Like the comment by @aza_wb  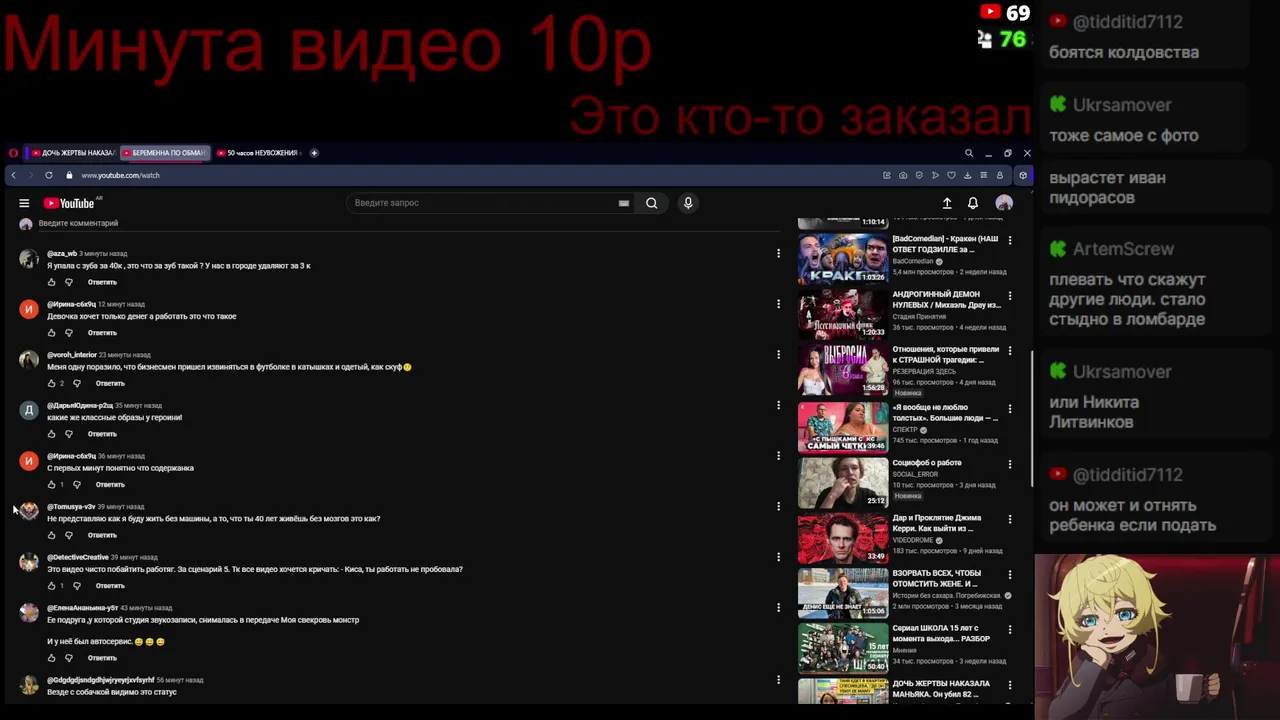[52, 282]
